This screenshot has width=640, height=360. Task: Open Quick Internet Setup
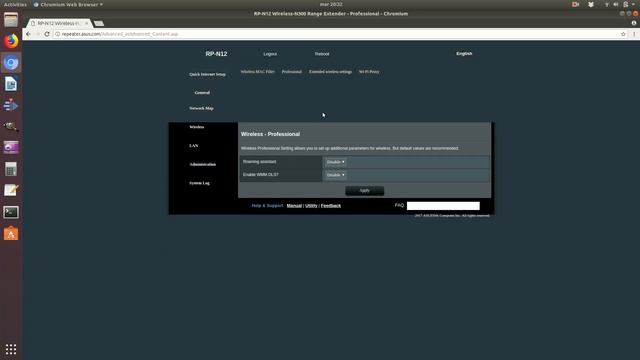pyautogui.click(x=207, y=74)
